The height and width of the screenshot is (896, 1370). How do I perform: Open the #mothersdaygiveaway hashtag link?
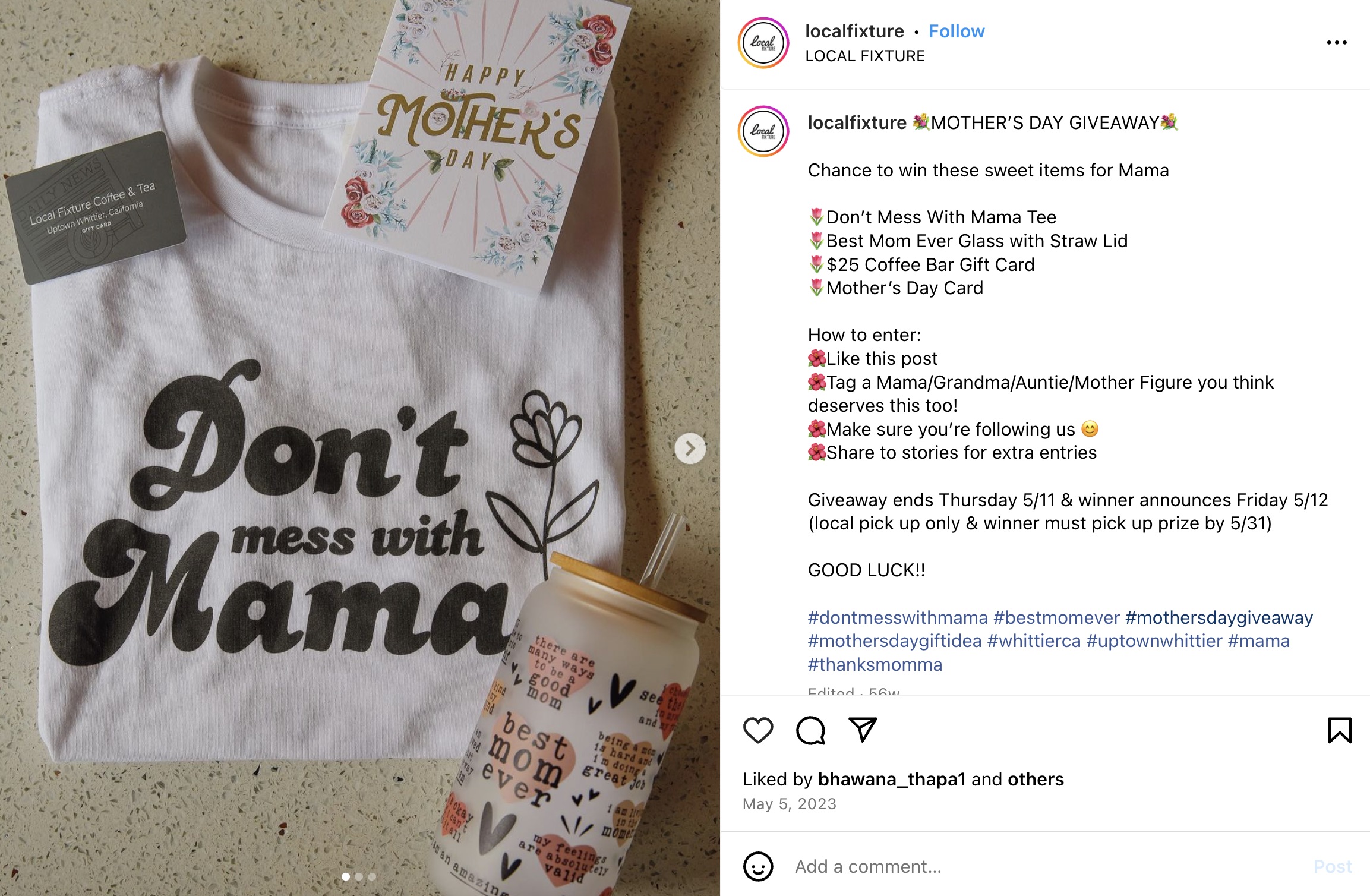point(1219,618)
